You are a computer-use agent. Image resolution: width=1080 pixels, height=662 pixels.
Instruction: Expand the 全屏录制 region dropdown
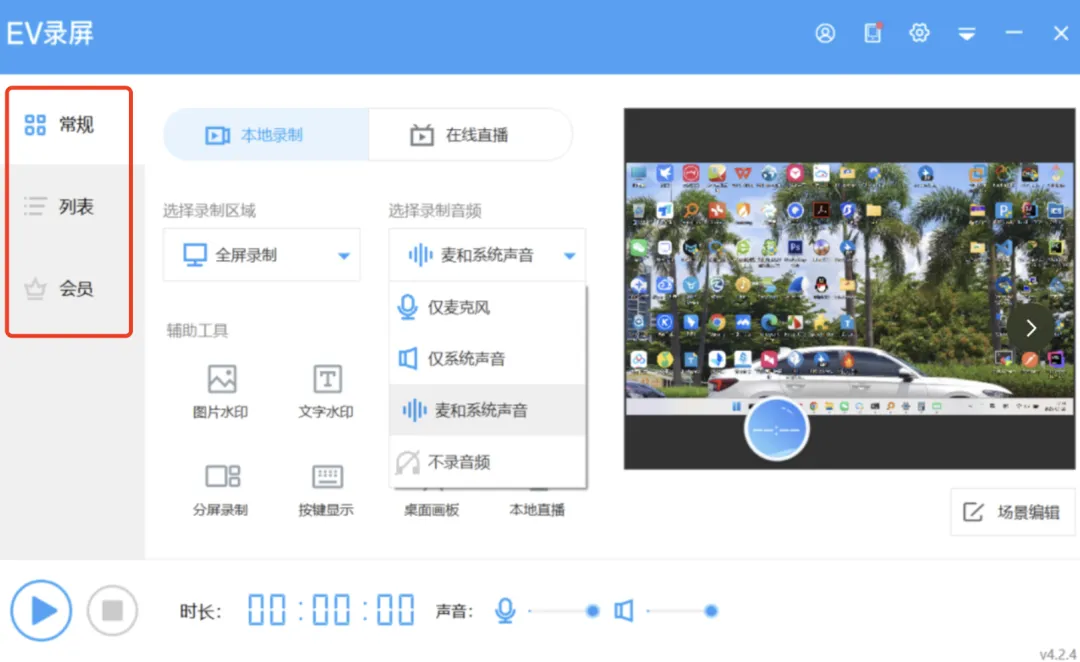(x=262, y=255)
